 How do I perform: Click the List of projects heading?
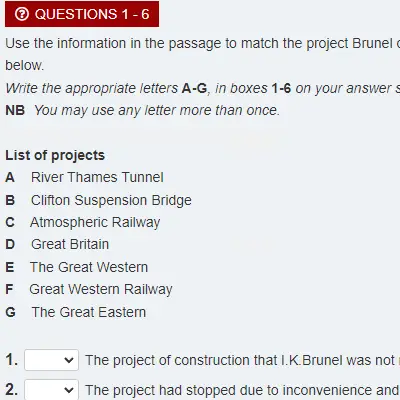pyautogui.click(x=55, y=155)
